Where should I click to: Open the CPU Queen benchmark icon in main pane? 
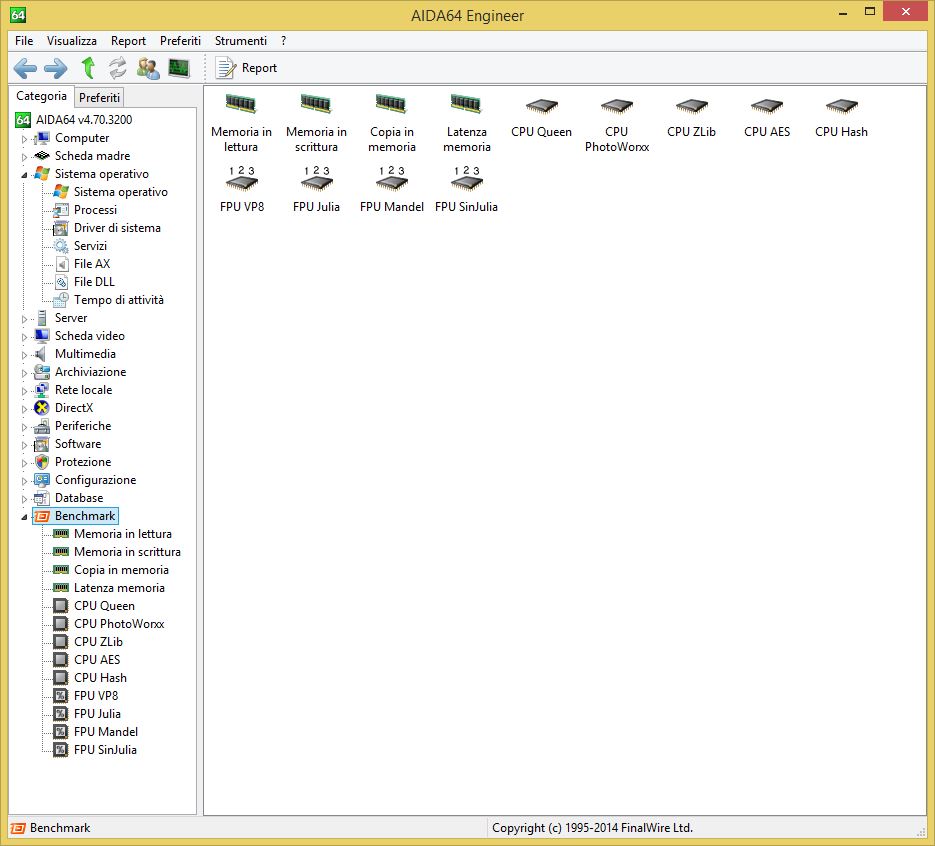point(541,107)
